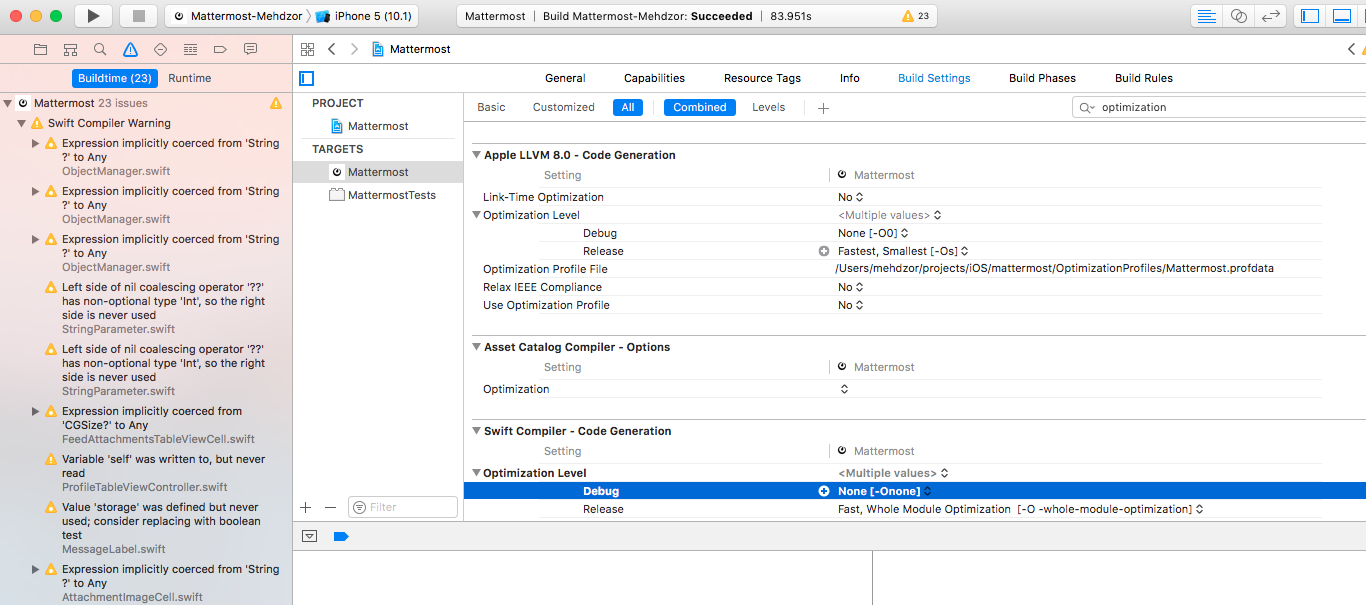The height and width of the screenshot is (605, 1366).
Task: Switch to the version editor
Action: click(x=1271, y=16)
